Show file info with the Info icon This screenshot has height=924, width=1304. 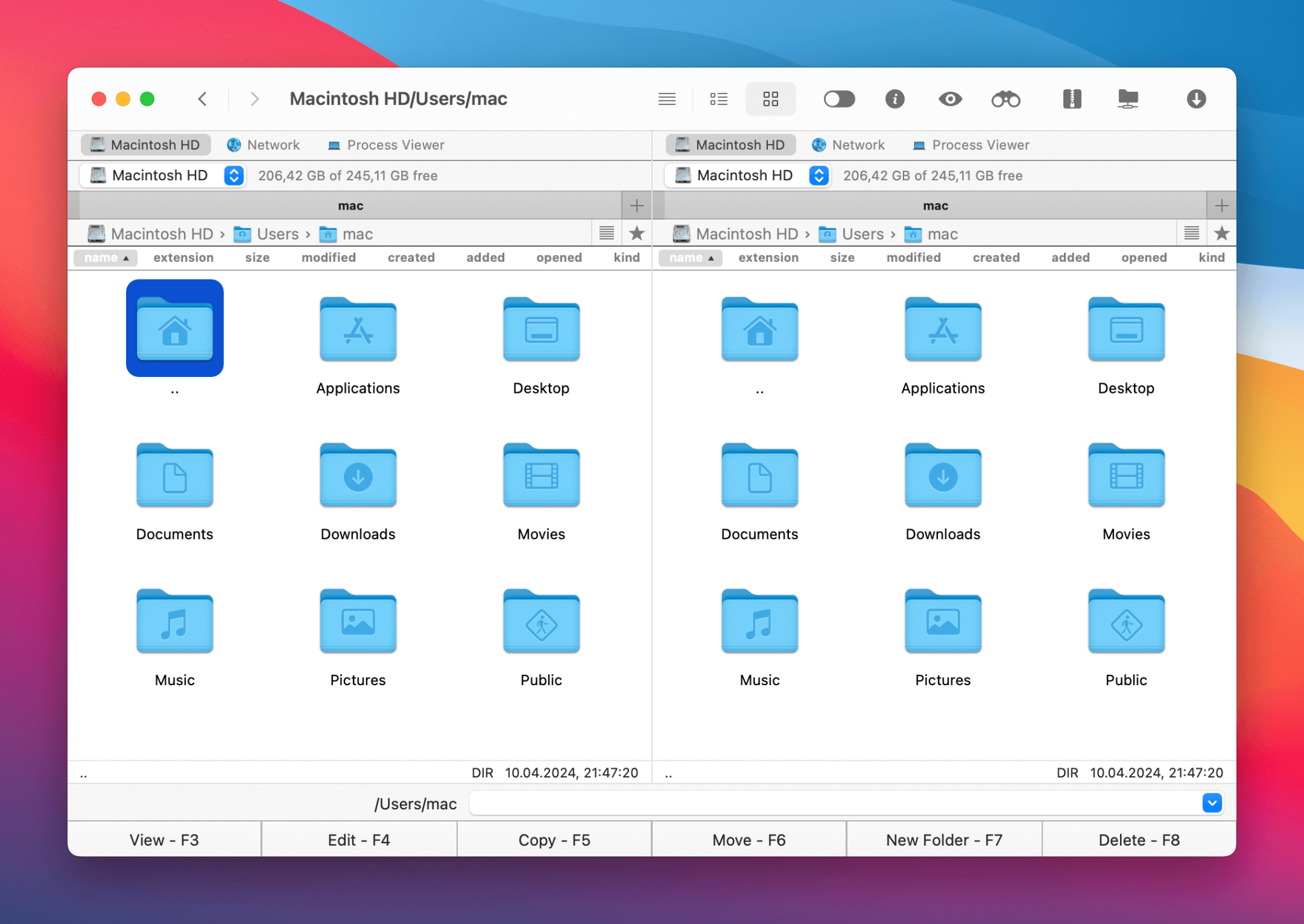[894, 99]
